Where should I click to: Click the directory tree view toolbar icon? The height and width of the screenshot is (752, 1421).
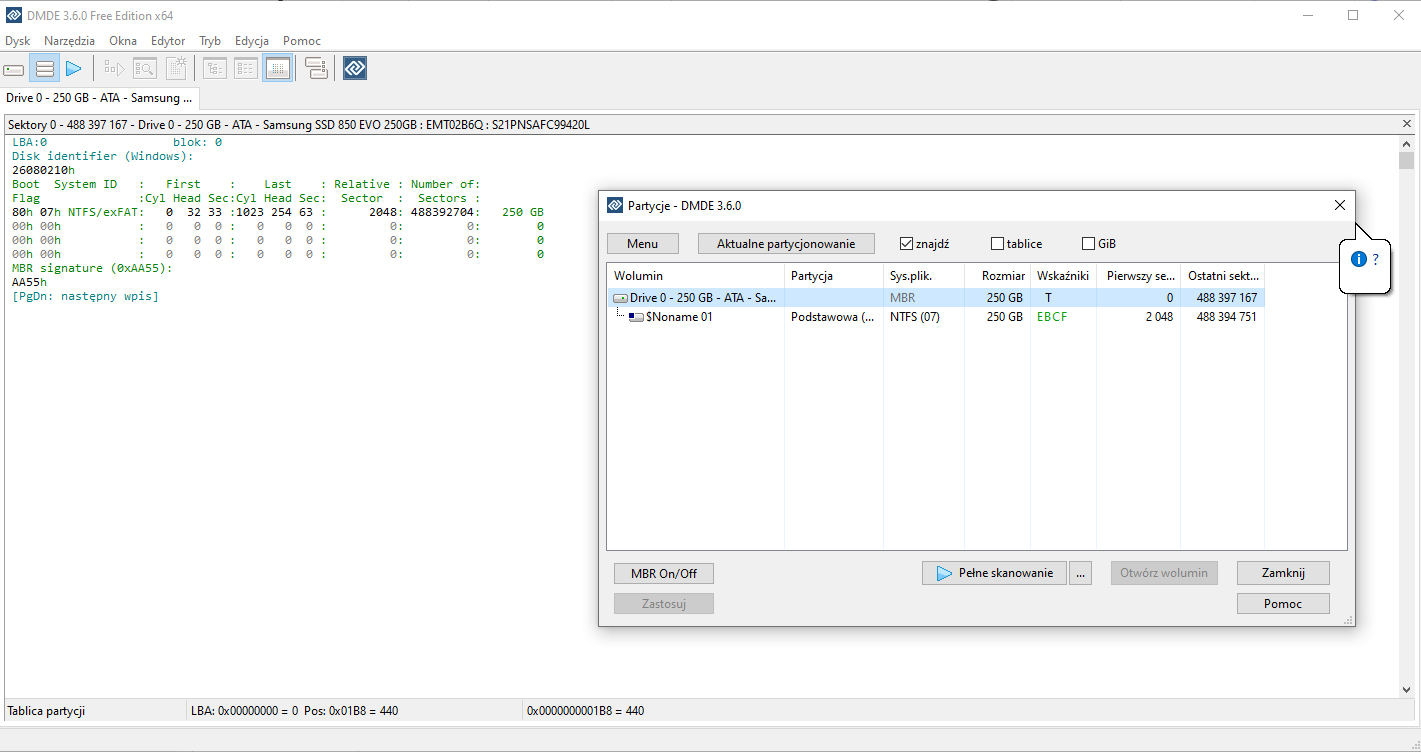click(215, 69)
